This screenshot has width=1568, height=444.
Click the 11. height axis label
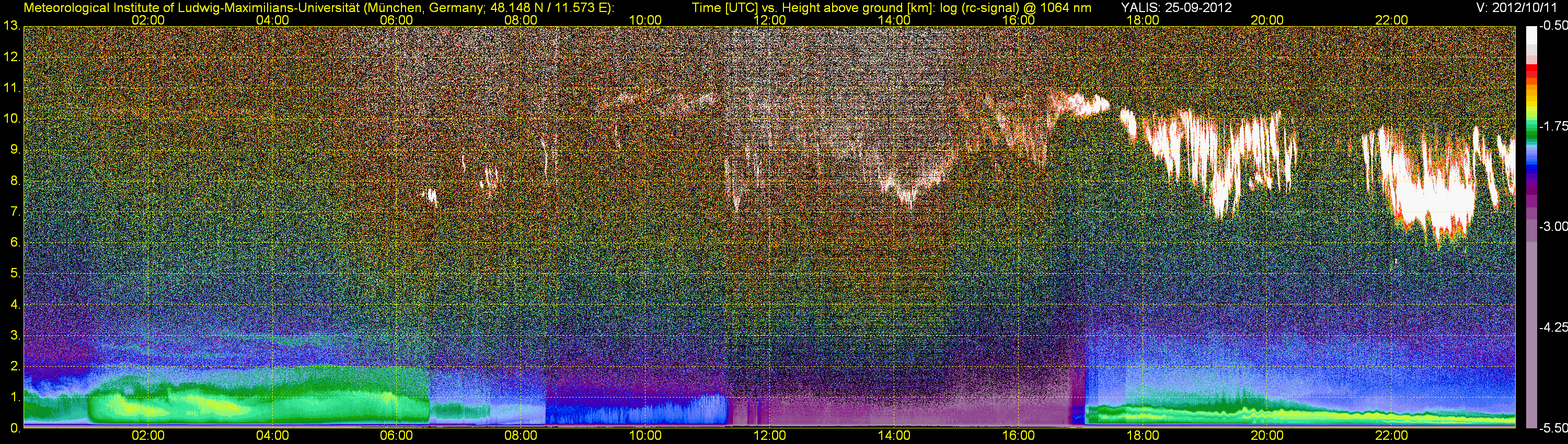pyautogui.click(x=11, y=88)
